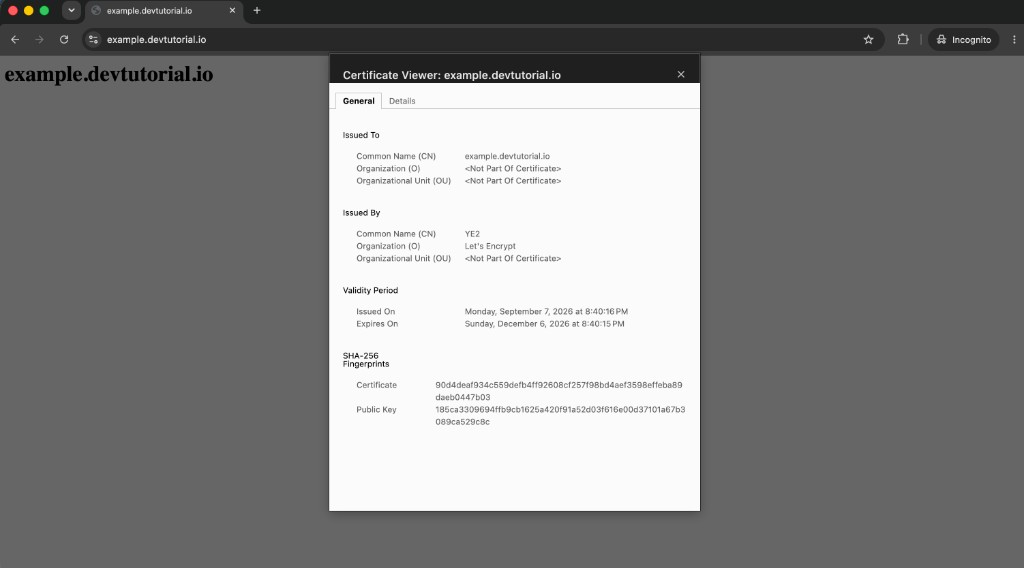Click the Let's Encrypt organization value
Image resolution: width=1024 pixels, height=568 pixels.
click(490, 246)
